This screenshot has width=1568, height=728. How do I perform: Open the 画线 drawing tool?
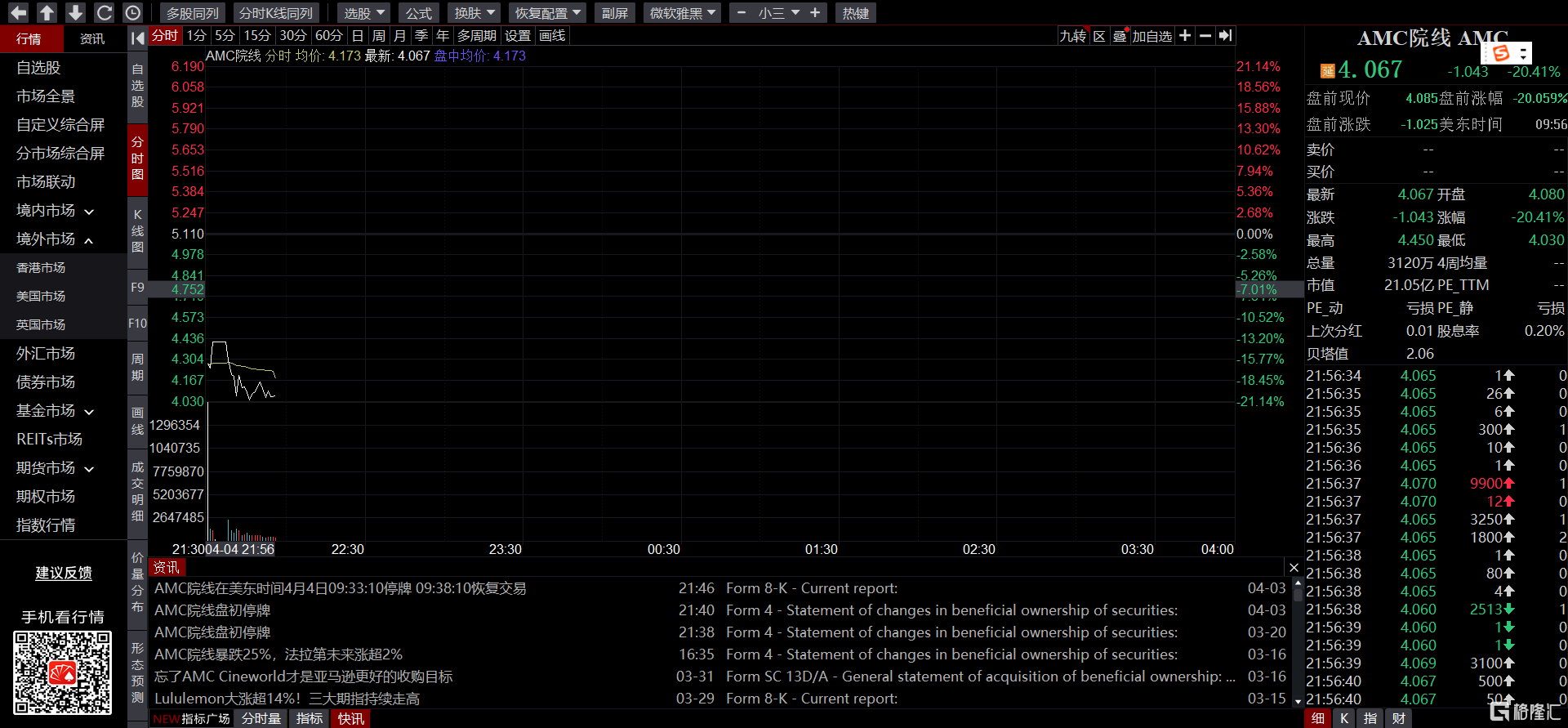[552, 36]
